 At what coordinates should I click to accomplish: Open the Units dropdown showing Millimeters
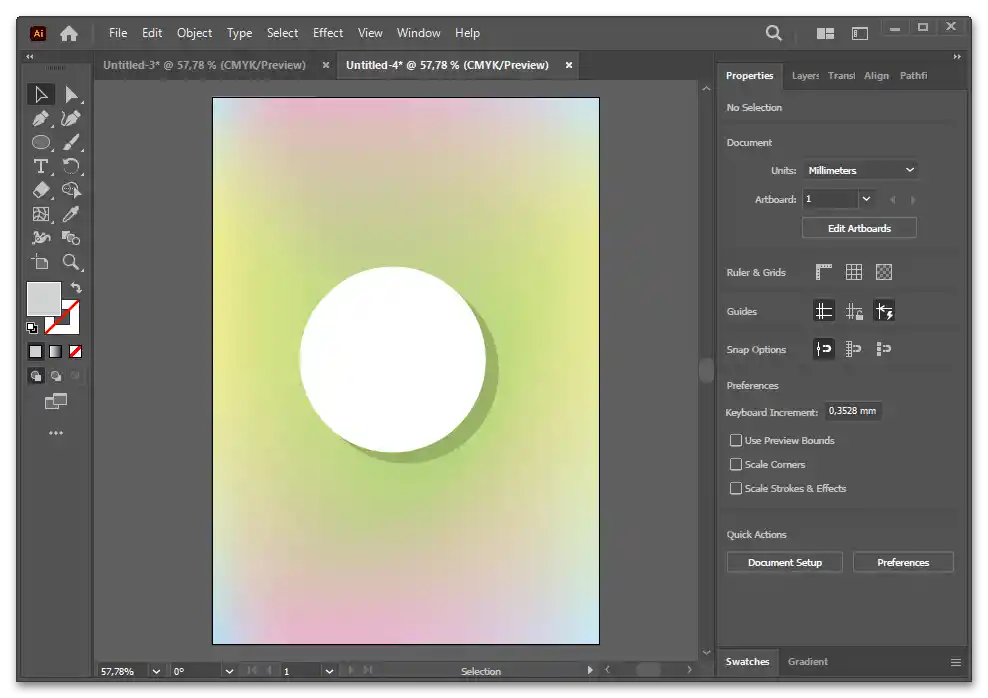coord(860,170)
